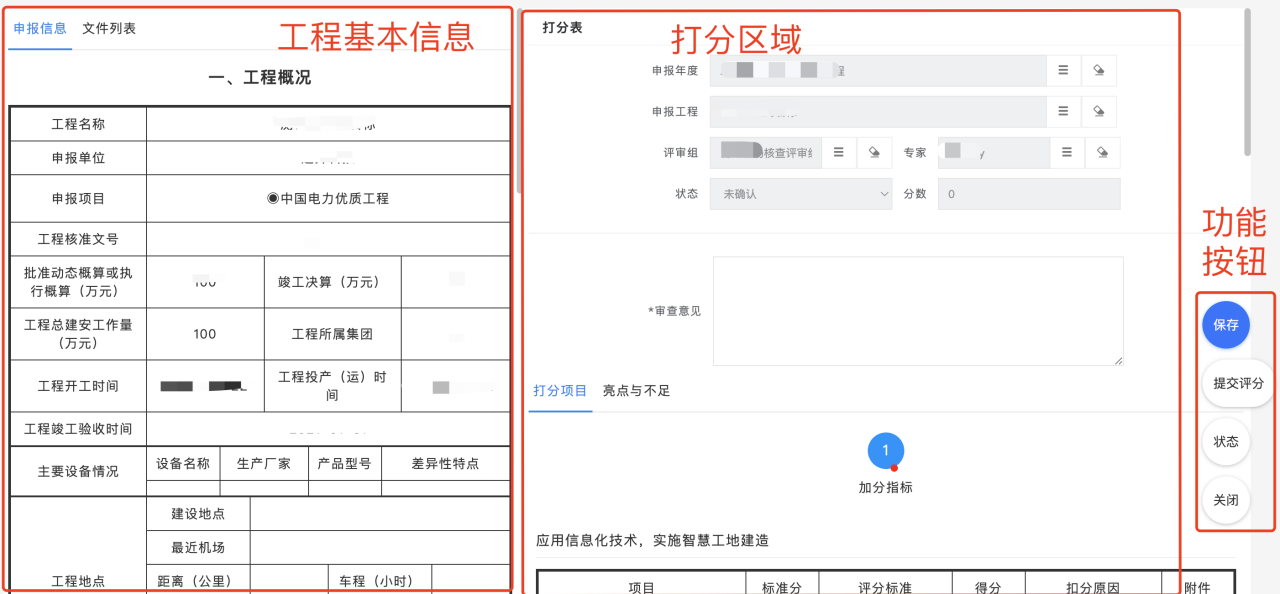Click the 关闭 button
The height and width of the screenshot is (594, 1280).
pos(1226,500)
